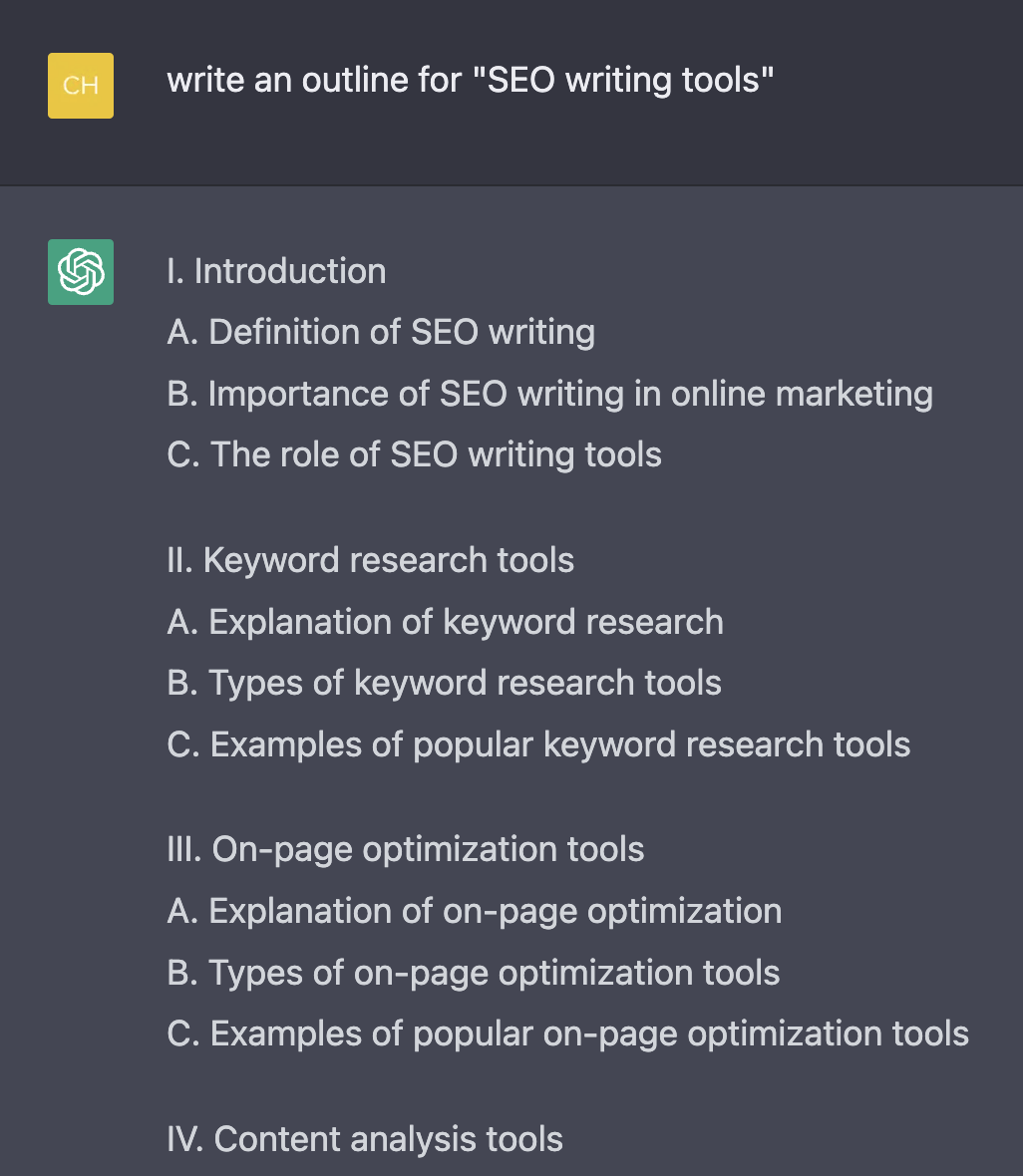This screenshot has width=1023, height=1176.
Task: Click the "I. Introduction" heading
Action: 276,271
